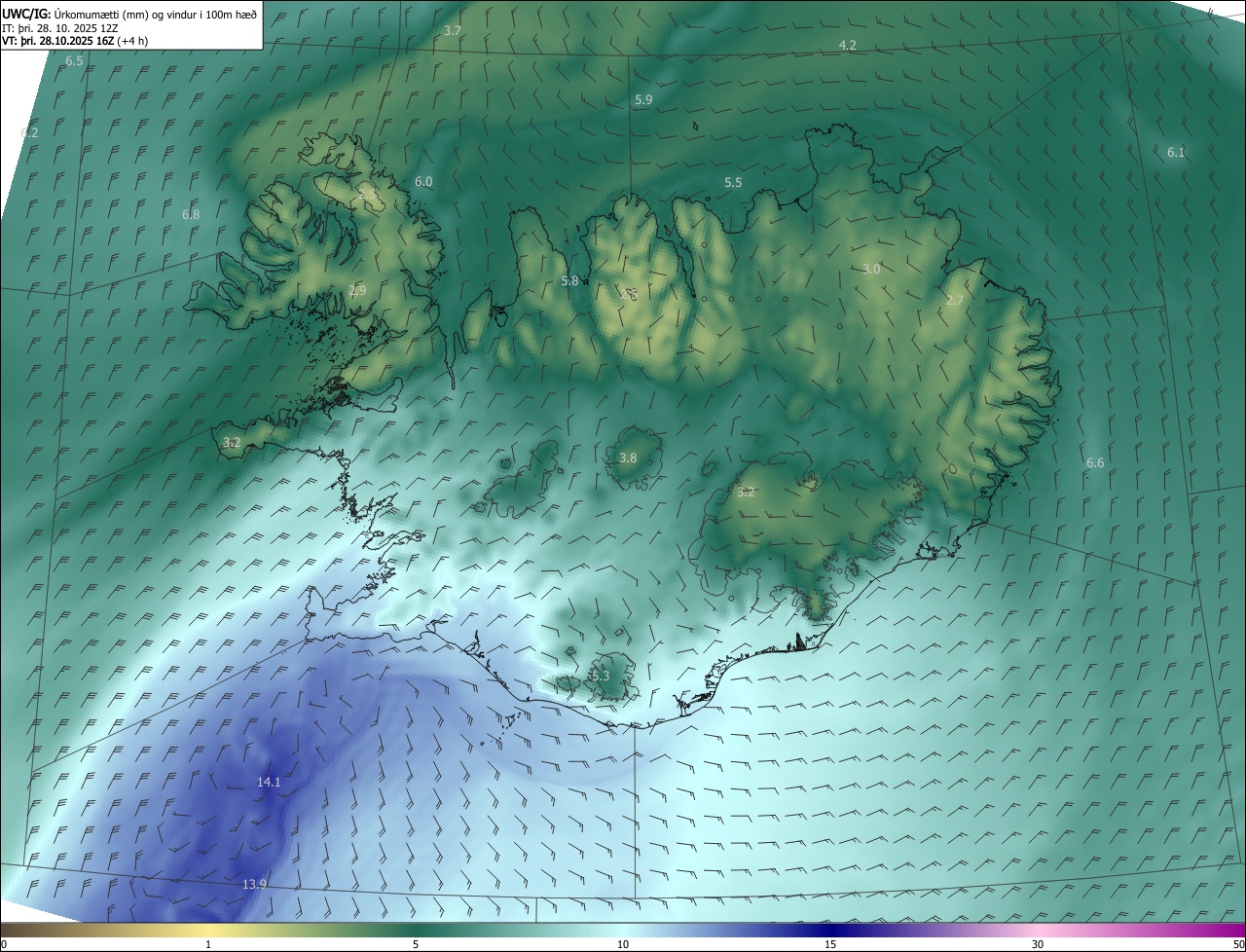Click the 6.1 value label
Viewport: 1246px width, 952px height.
(x=1176, y=152)
